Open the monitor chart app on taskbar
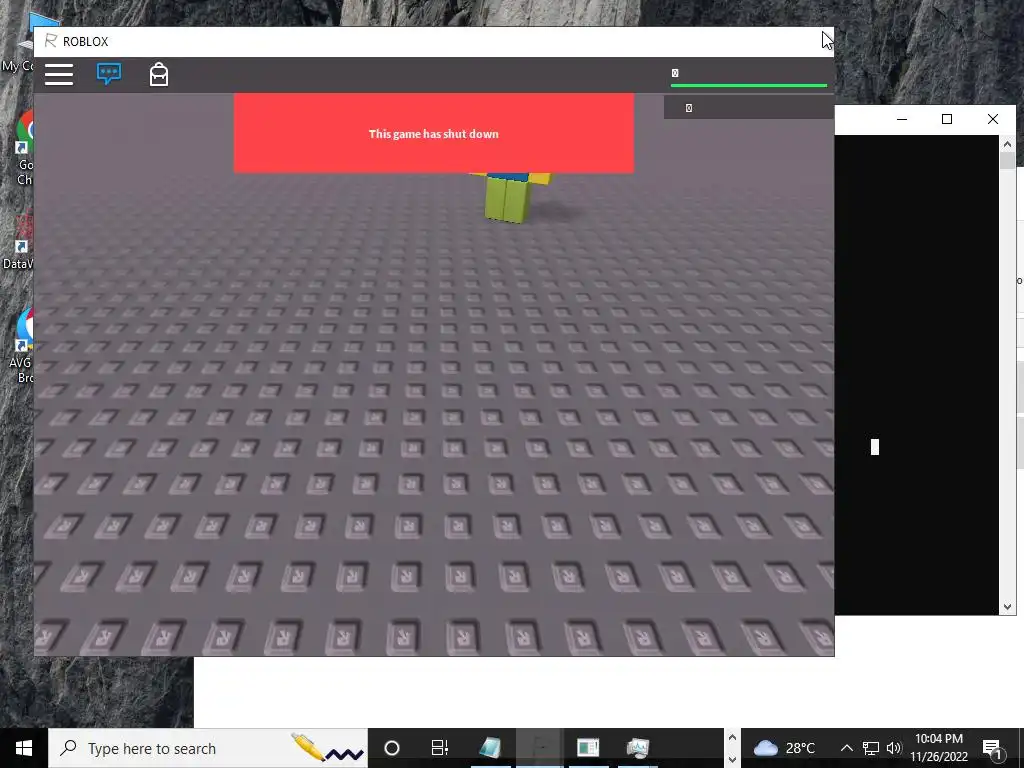Image resolution: width=1024 pixels, height=768 pixels. coord(637,748)
